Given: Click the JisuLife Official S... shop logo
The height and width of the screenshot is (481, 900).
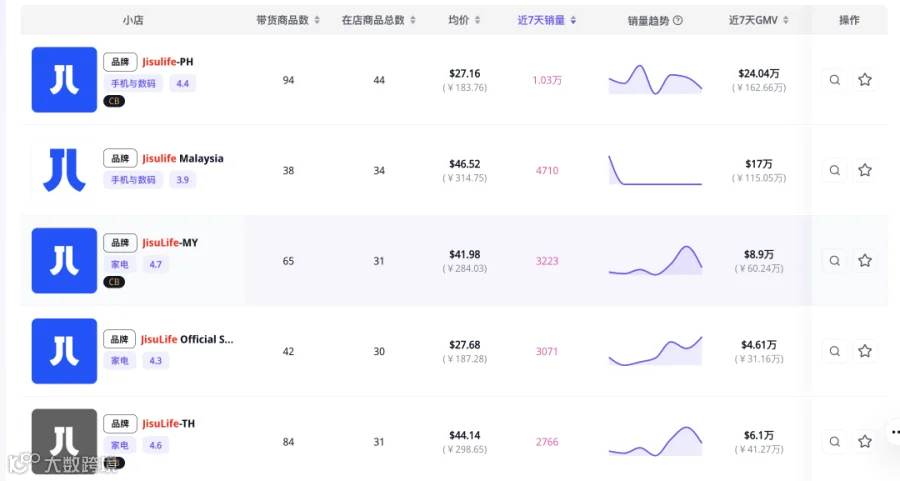Looking at the screenshot, I should tap(64, 351).
